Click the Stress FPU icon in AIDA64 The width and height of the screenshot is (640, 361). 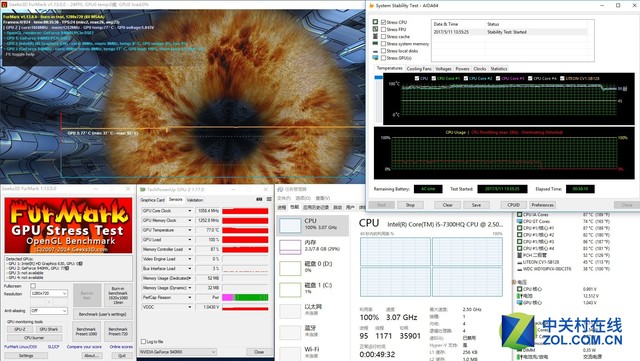coord(375,29)
